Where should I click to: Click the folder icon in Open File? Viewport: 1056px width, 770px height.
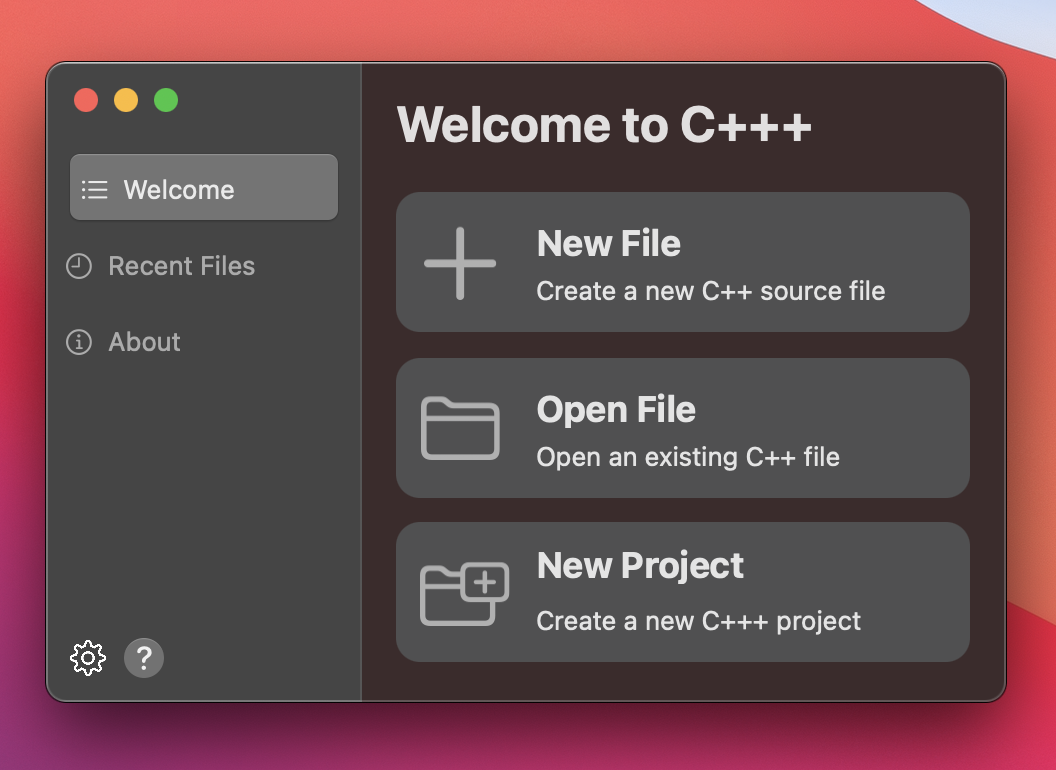[x=460, y=428]
